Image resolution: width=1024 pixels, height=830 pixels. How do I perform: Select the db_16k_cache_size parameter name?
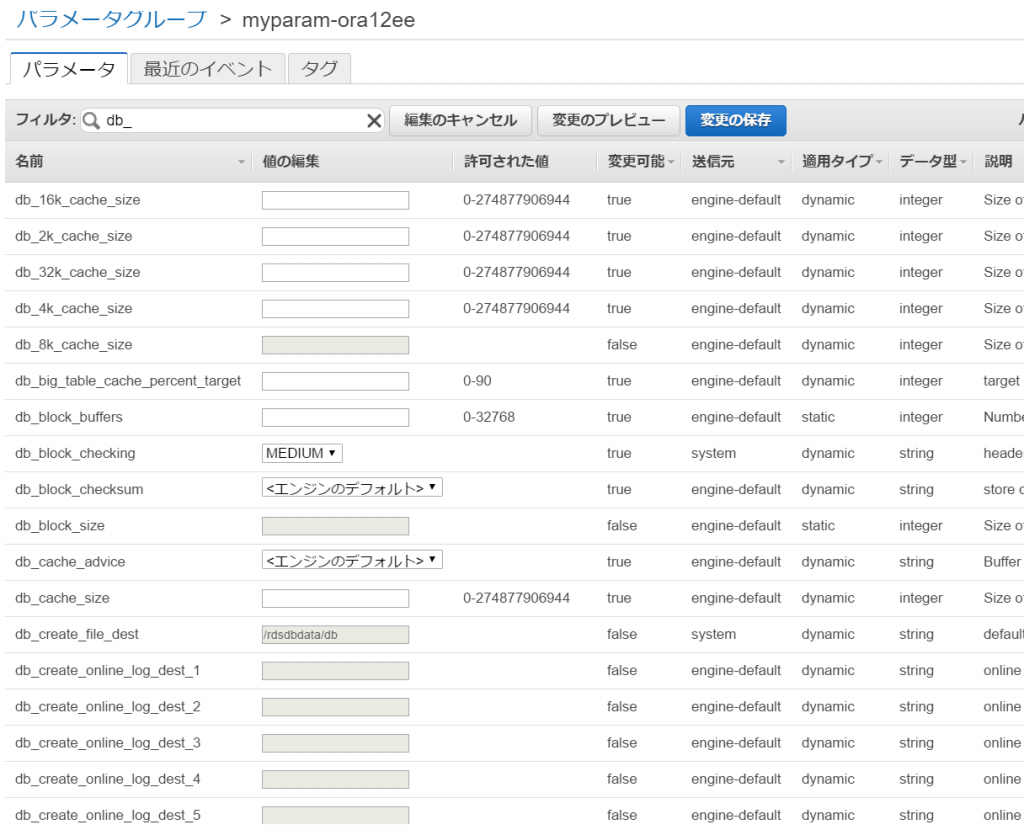pyautogui.click(x=78, y=200)
